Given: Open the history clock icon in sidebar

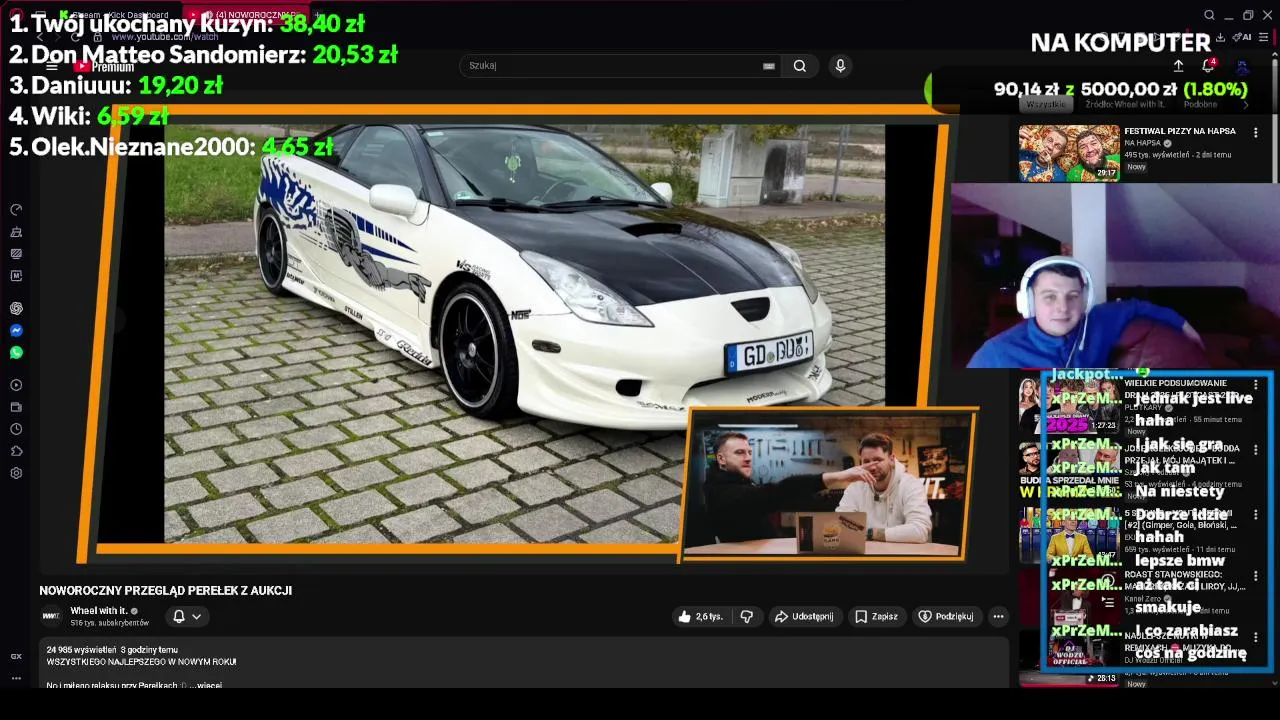Looking at the screenshot, I should (16, 429).
